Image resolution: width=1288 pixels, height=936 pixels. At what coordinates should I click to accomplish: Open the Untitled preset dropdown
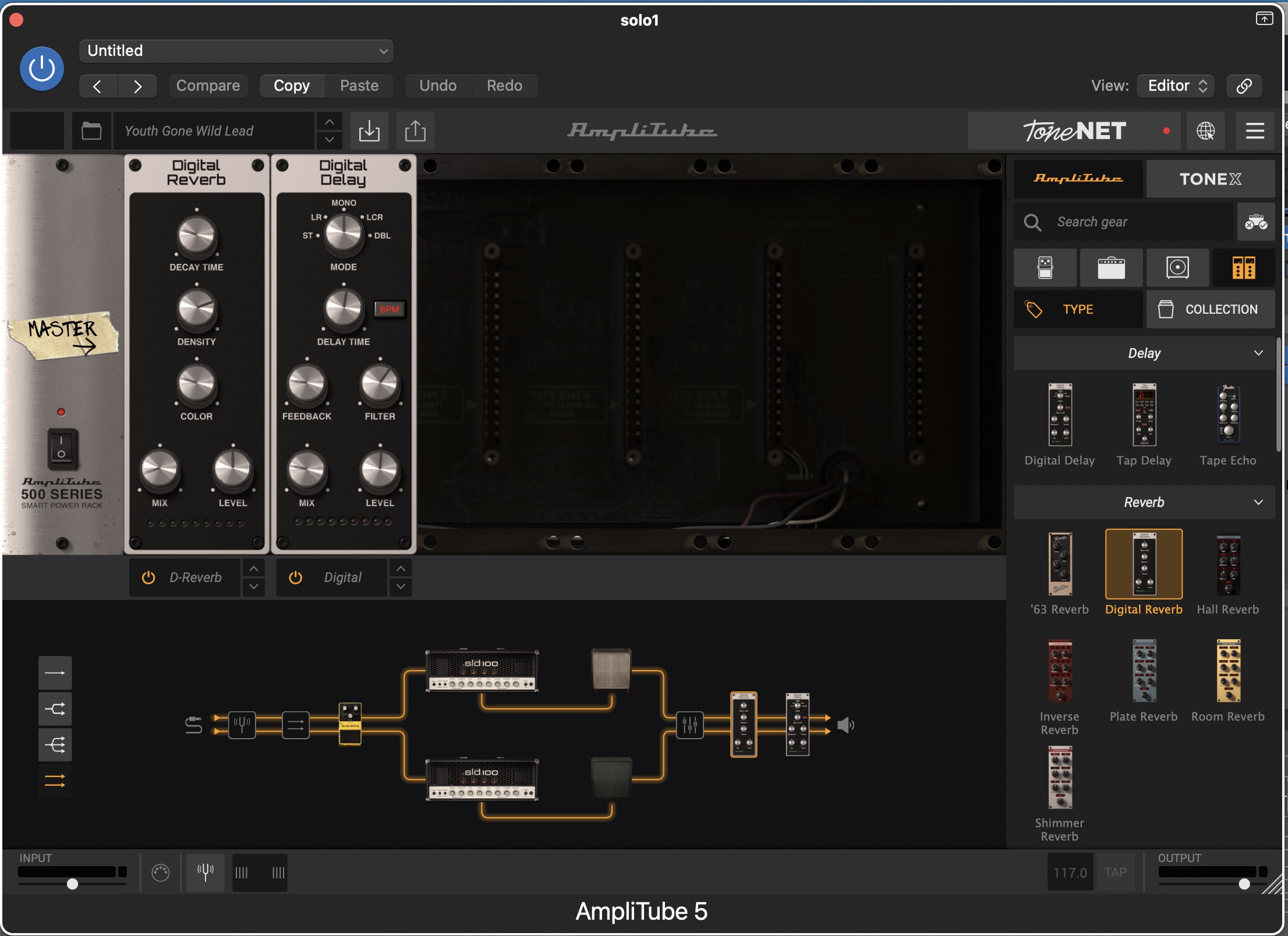point(236,51)
